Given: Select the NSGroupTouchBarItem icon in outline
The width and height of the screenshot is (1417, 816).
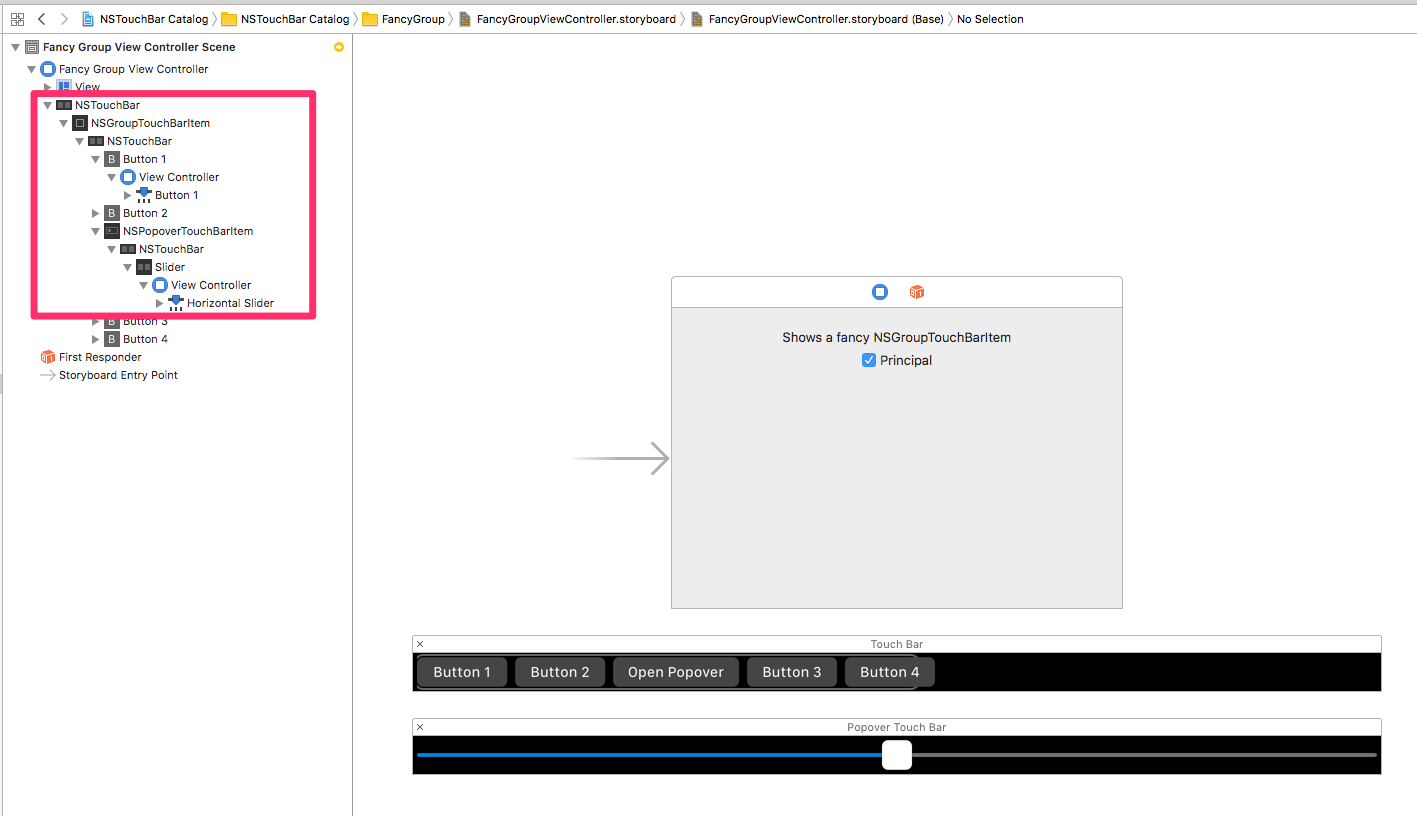Looking at the screenshot, I should click(80, 123).
